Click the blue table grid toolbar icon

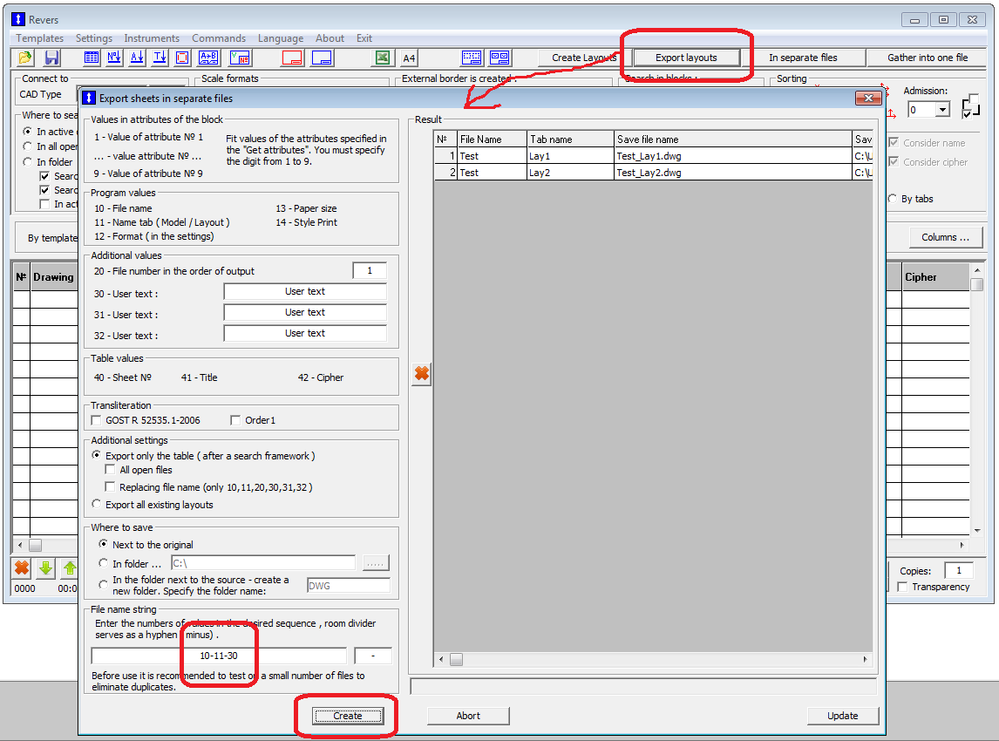click(x=91, y=58)
